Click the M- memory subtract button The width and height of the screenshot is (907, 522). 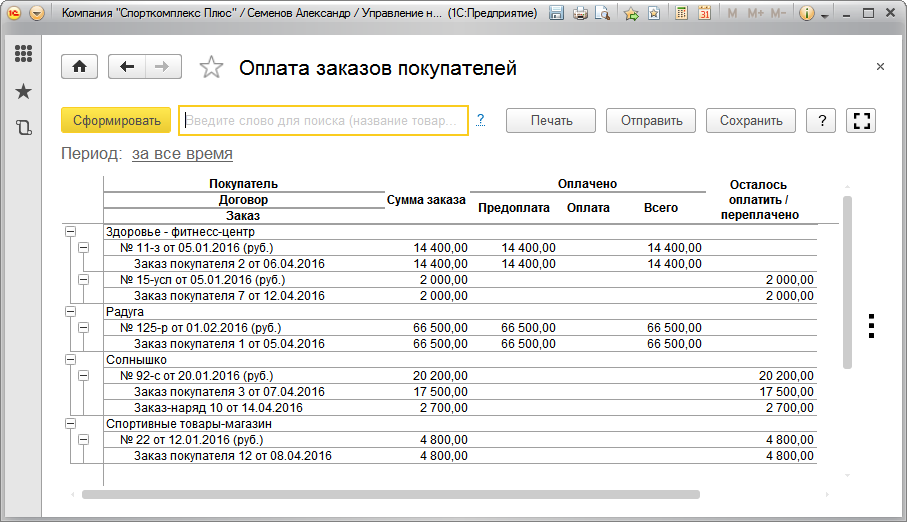coord(778,13)
